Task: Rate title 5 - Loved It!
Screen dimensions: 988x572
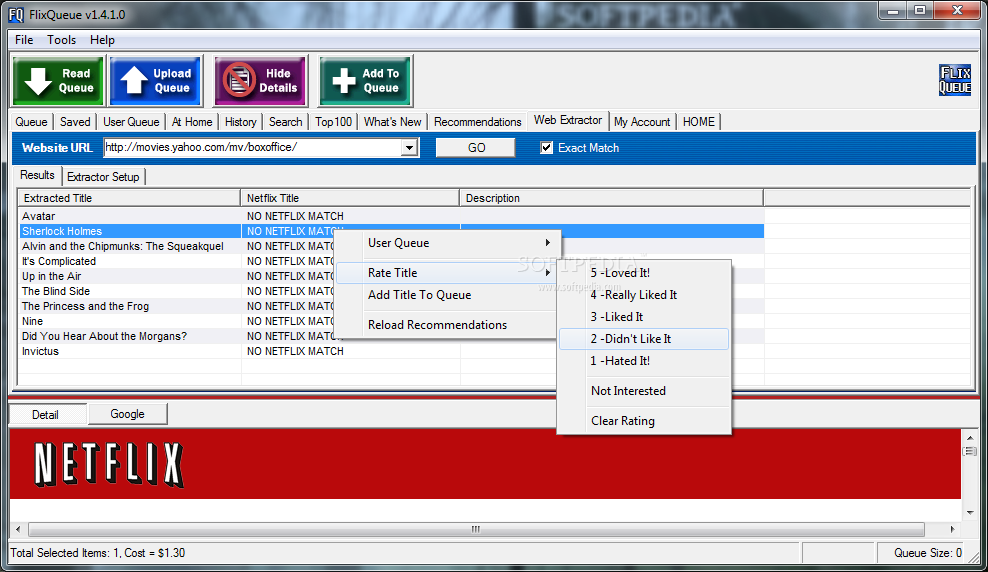Action: point(644,273)
